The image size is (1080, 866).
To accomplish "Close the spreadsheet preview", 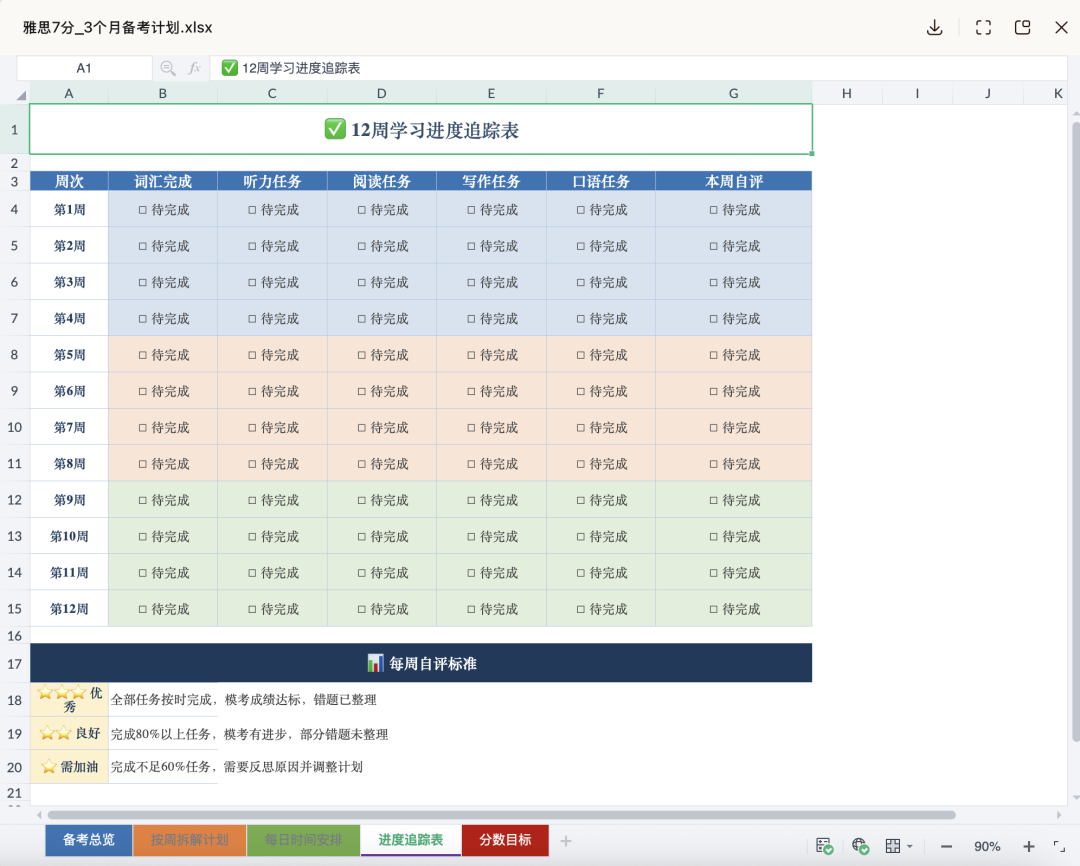I will click(x=1061, y=28).
